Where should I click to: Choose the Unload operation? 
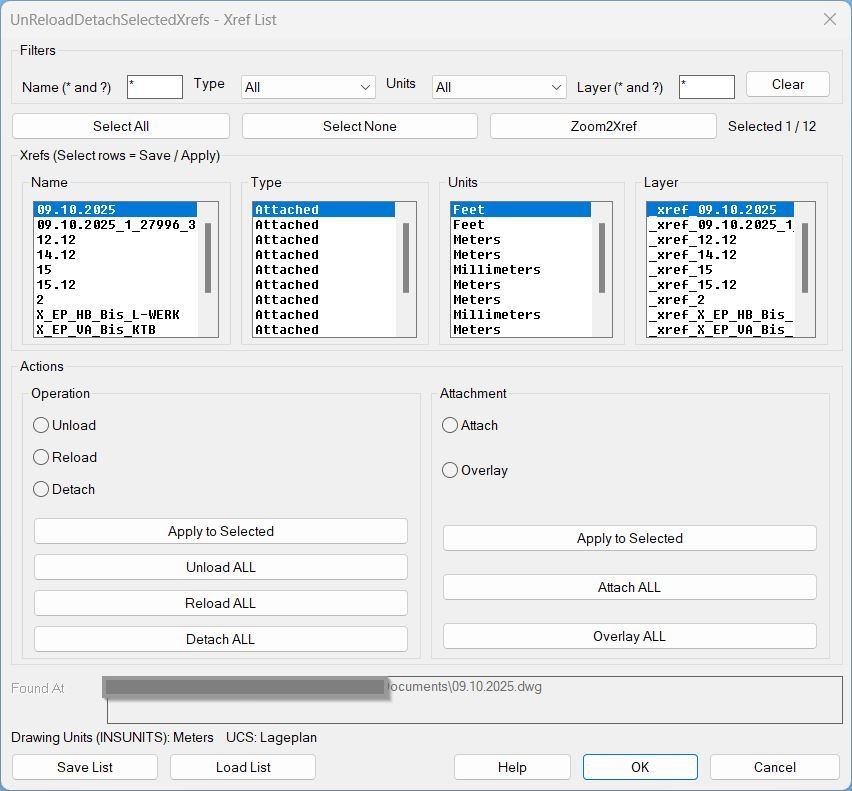coord(41,425)
